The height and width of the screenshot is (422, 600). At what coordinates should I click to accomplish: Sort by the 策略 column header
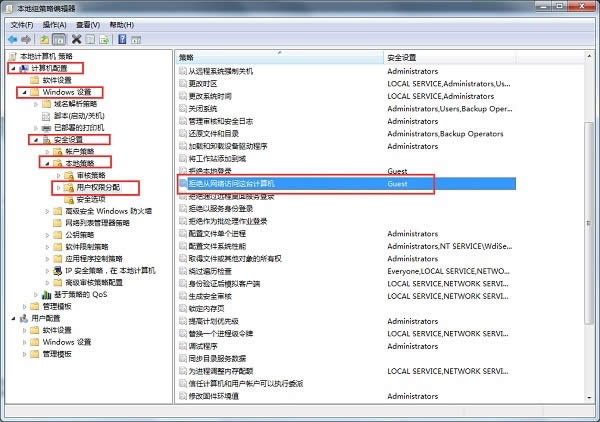[279, 57]
